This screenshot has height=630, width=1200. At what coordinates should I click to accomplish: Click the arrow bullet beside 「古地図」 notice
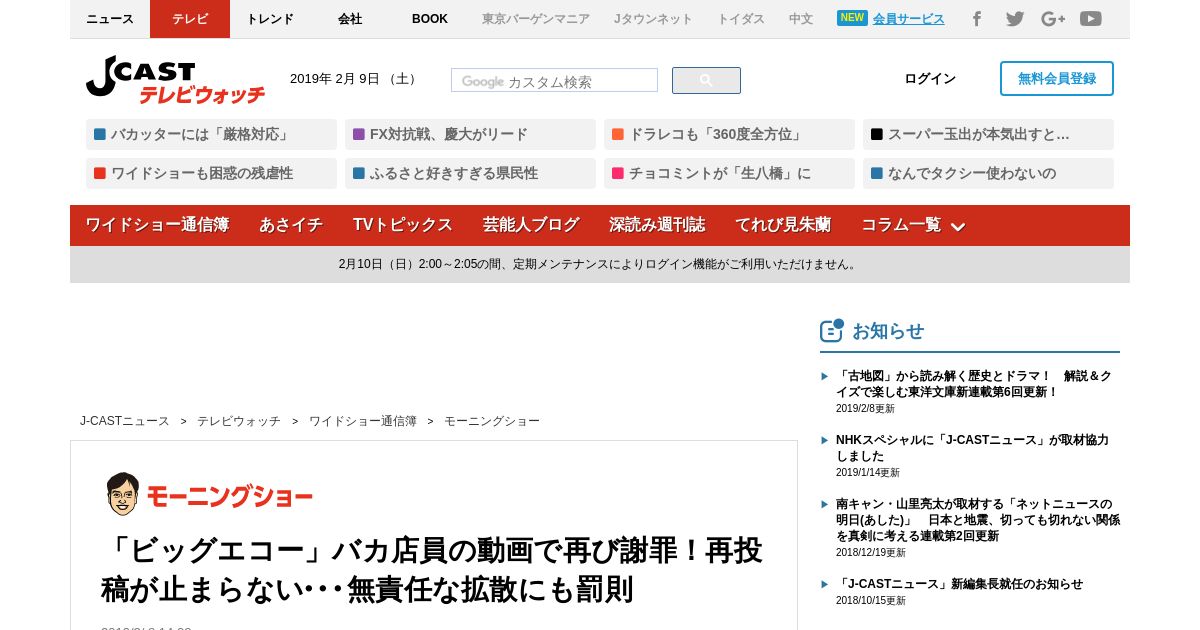[825, 377]
